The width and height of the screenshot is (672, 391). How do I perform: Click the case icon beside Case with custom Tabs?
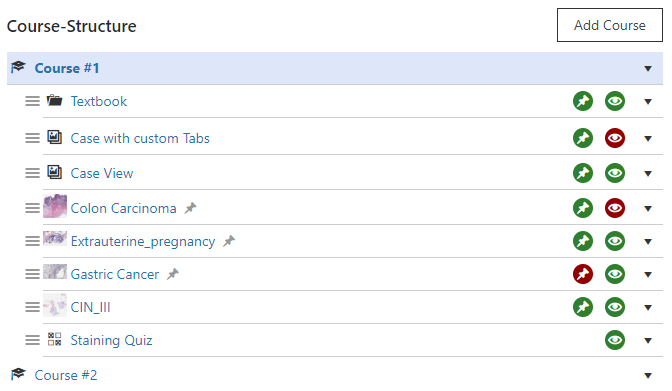point(54,137)
